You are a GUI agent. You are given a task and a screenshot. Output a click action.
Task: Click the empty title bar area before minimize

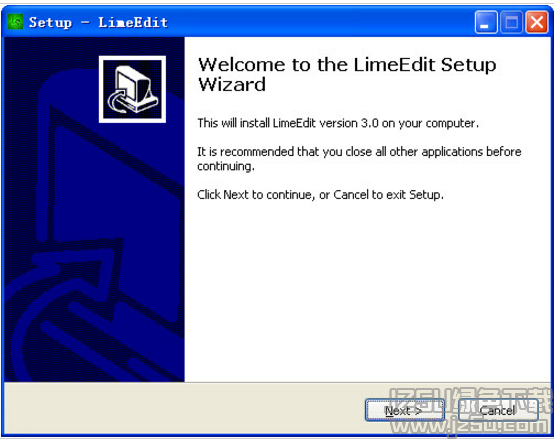click(320, 22)
